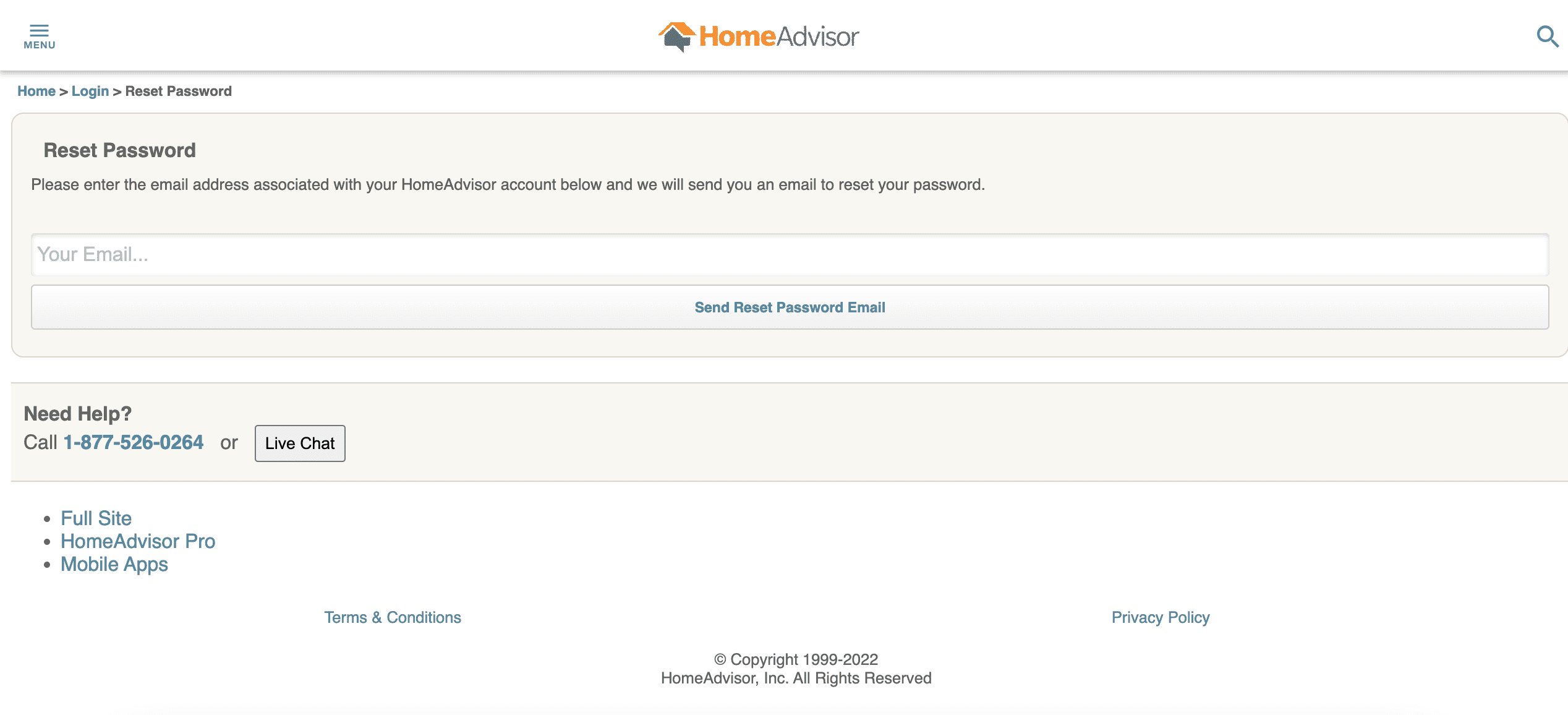1568x715 pixels.
Task: Click the Reset Password breadcrumb
Action: point(178,91)
